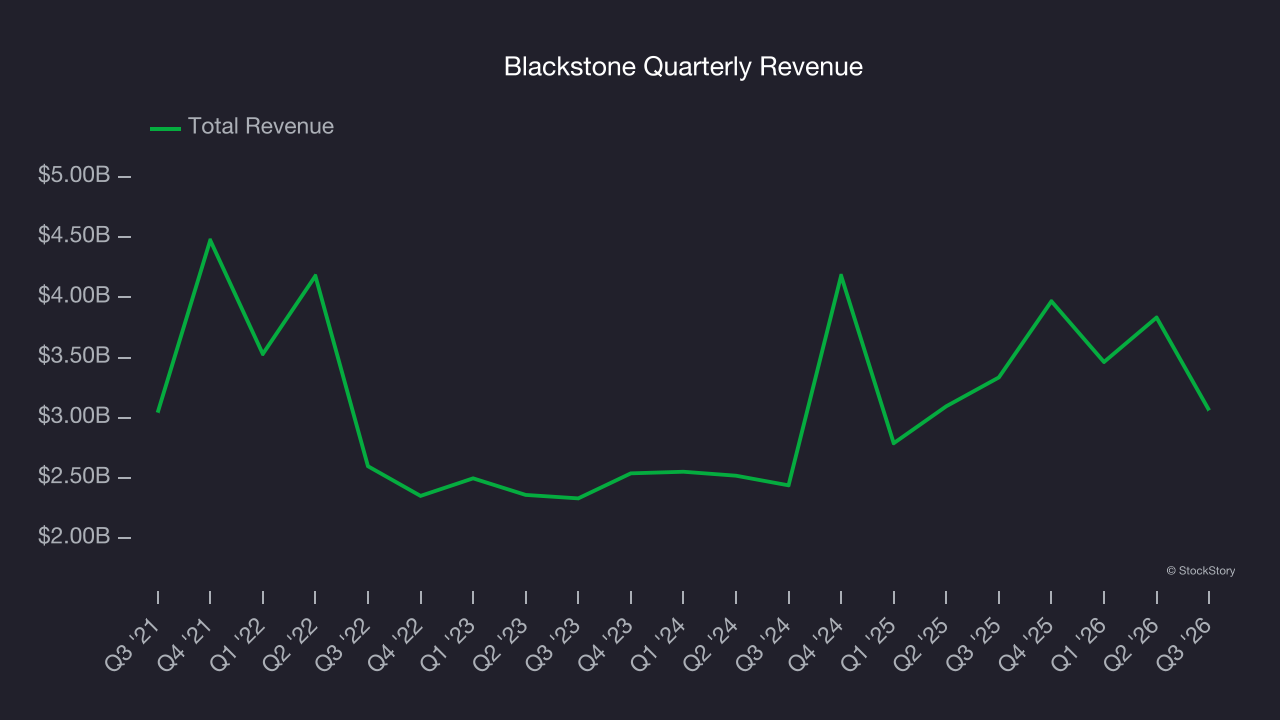1280x720 pixels.
Task: Click the "Q3 '26" x-axis label
Action: tap(1185, 643)
